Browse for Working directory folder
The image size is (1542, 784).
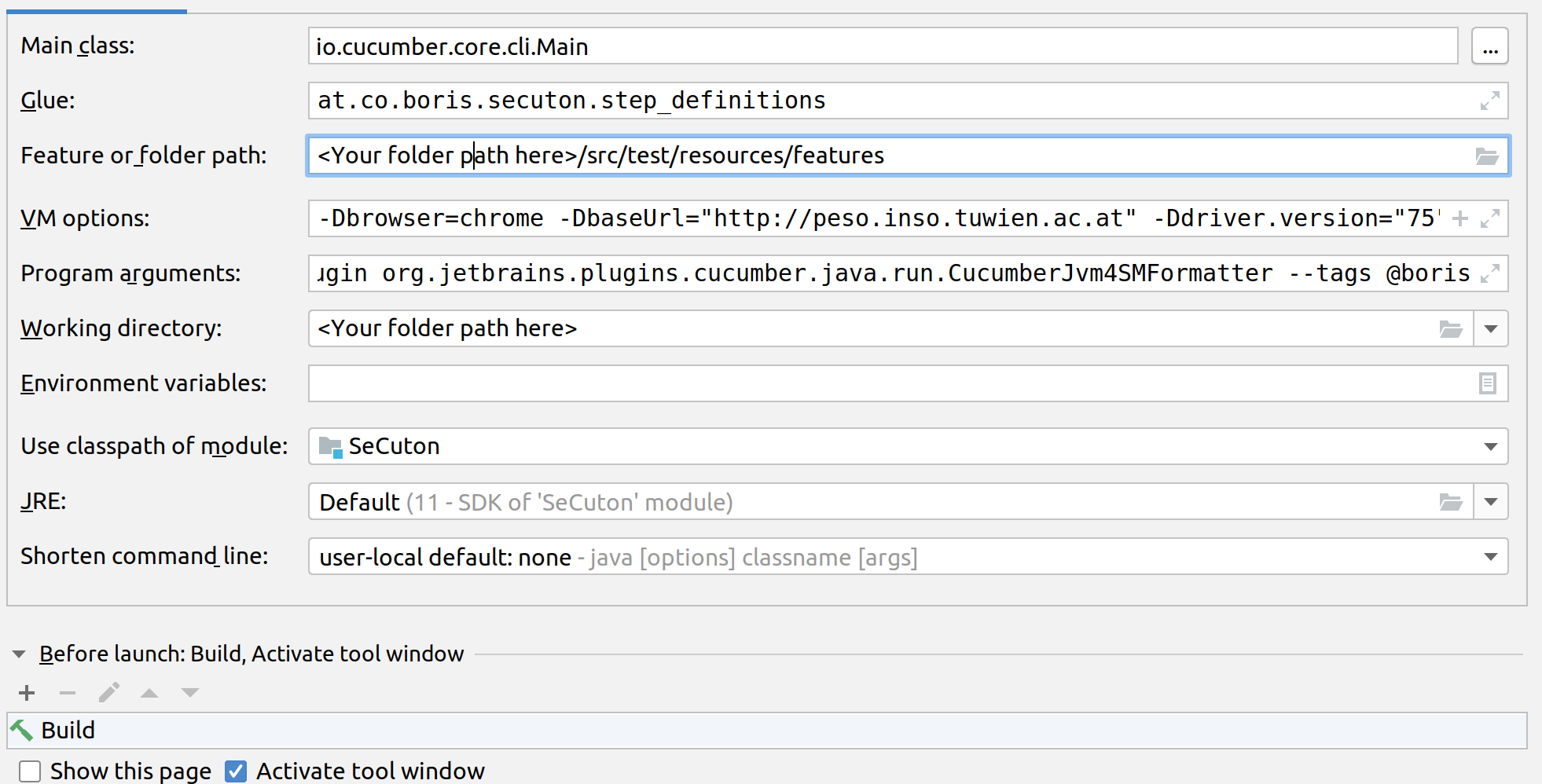[x=1450, y=328]
